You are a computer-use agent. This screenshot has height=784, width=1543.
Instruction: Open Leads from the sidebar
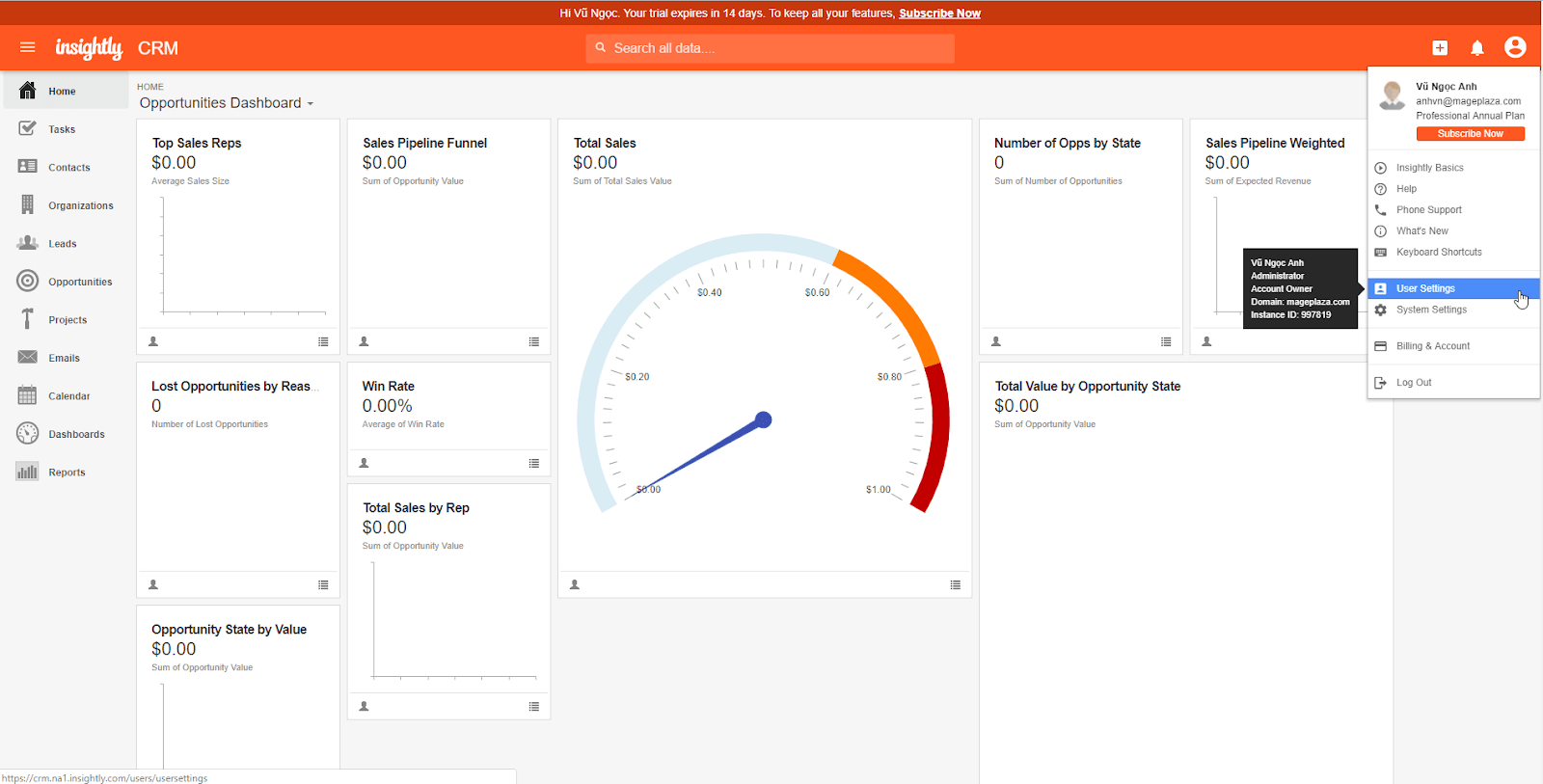(65, 244)
